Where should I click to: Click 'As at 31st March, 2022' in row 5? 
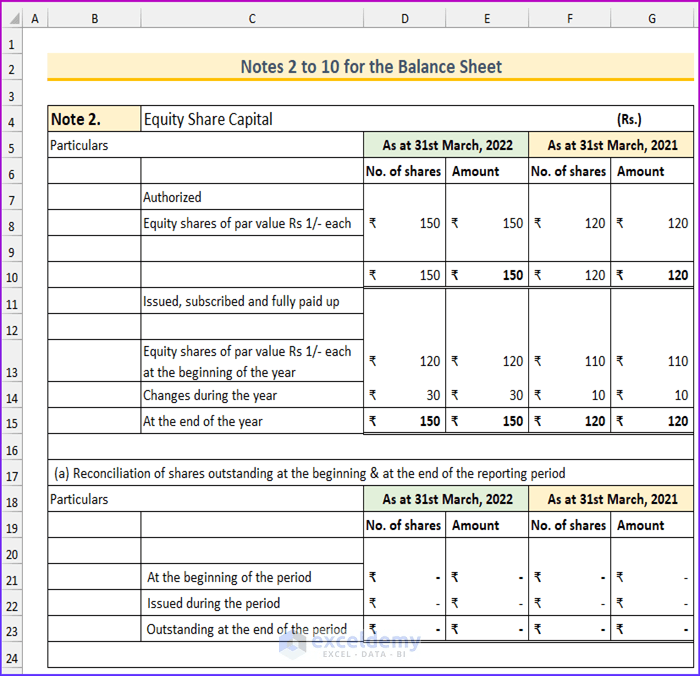click(x=447, y=145)
